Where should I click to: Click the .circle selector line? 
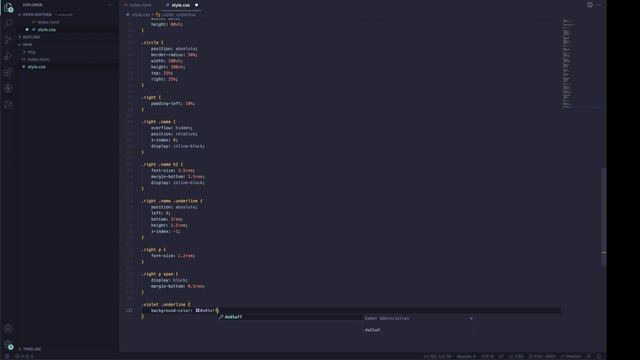click(152, 42)
